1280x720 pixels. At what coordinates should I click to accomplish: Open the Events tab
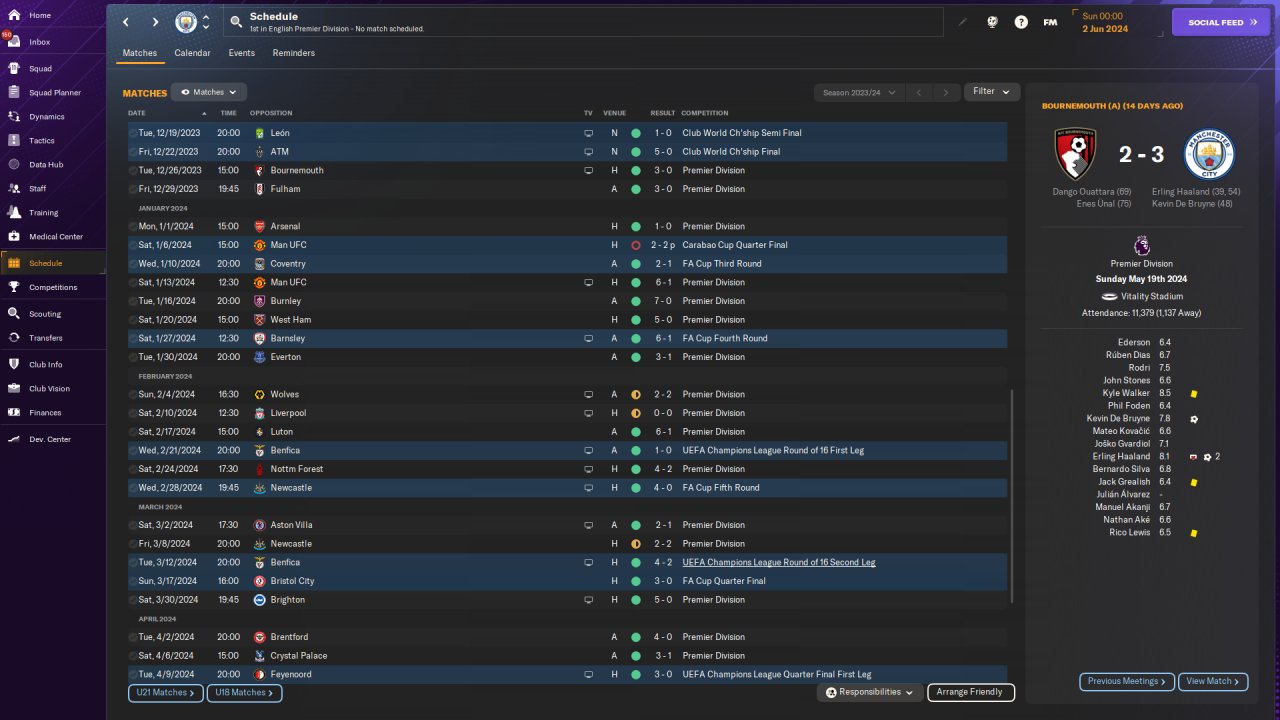241,53
